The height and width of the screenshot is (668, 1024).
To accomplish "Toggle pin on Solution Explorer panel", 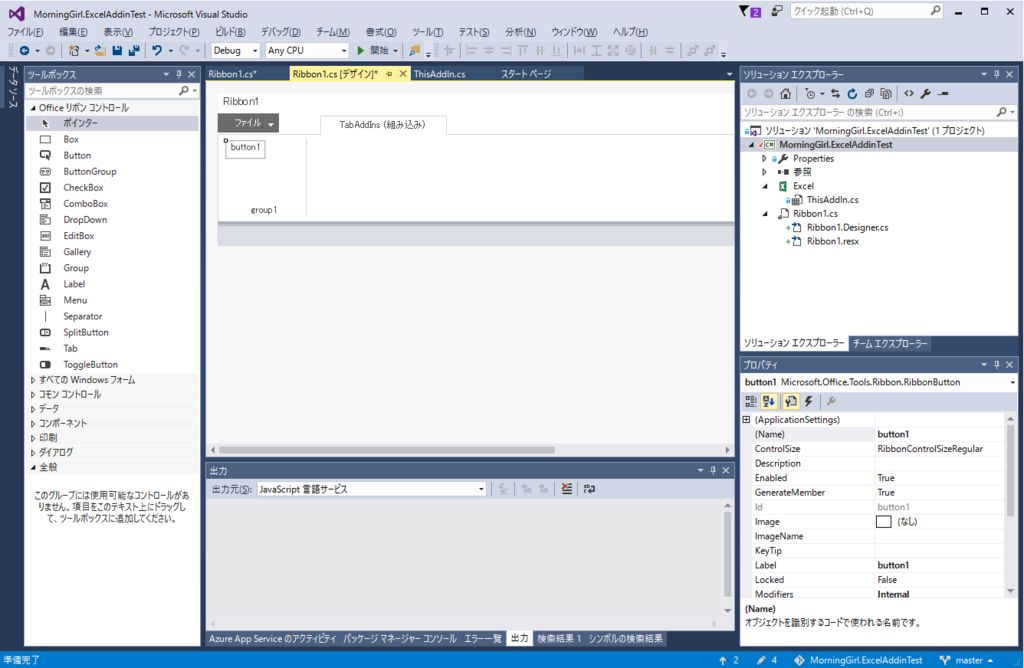I will coord(997,74).
